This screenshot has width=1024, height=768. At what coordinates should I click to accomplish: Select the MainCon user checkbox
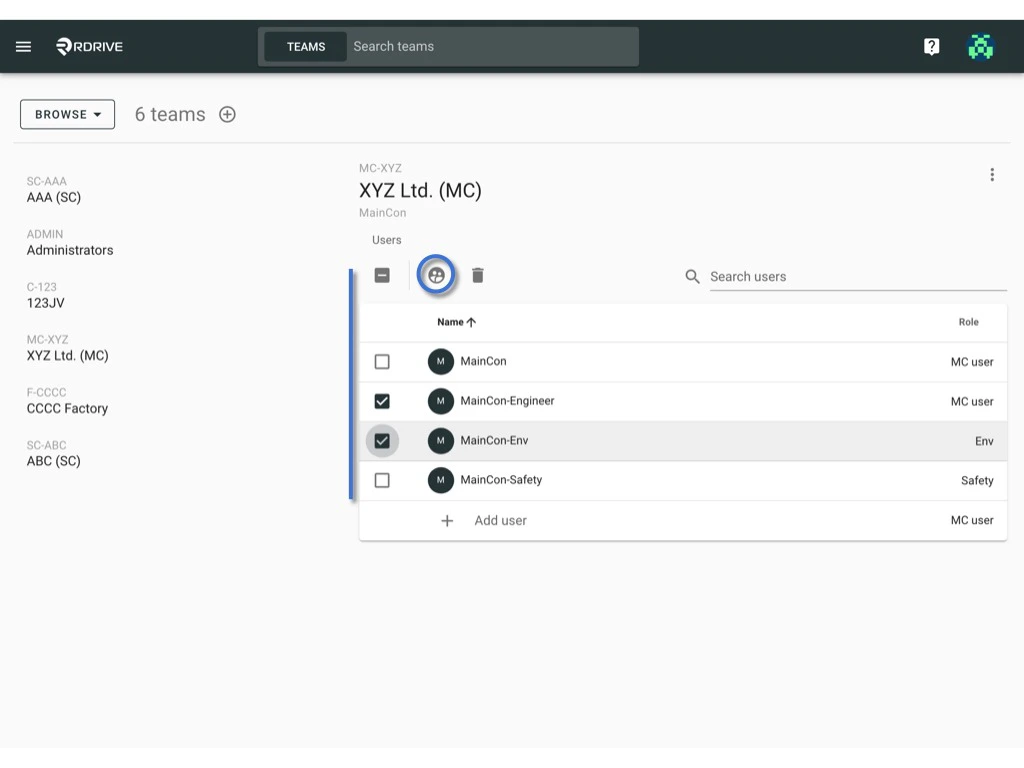point(382,361)
